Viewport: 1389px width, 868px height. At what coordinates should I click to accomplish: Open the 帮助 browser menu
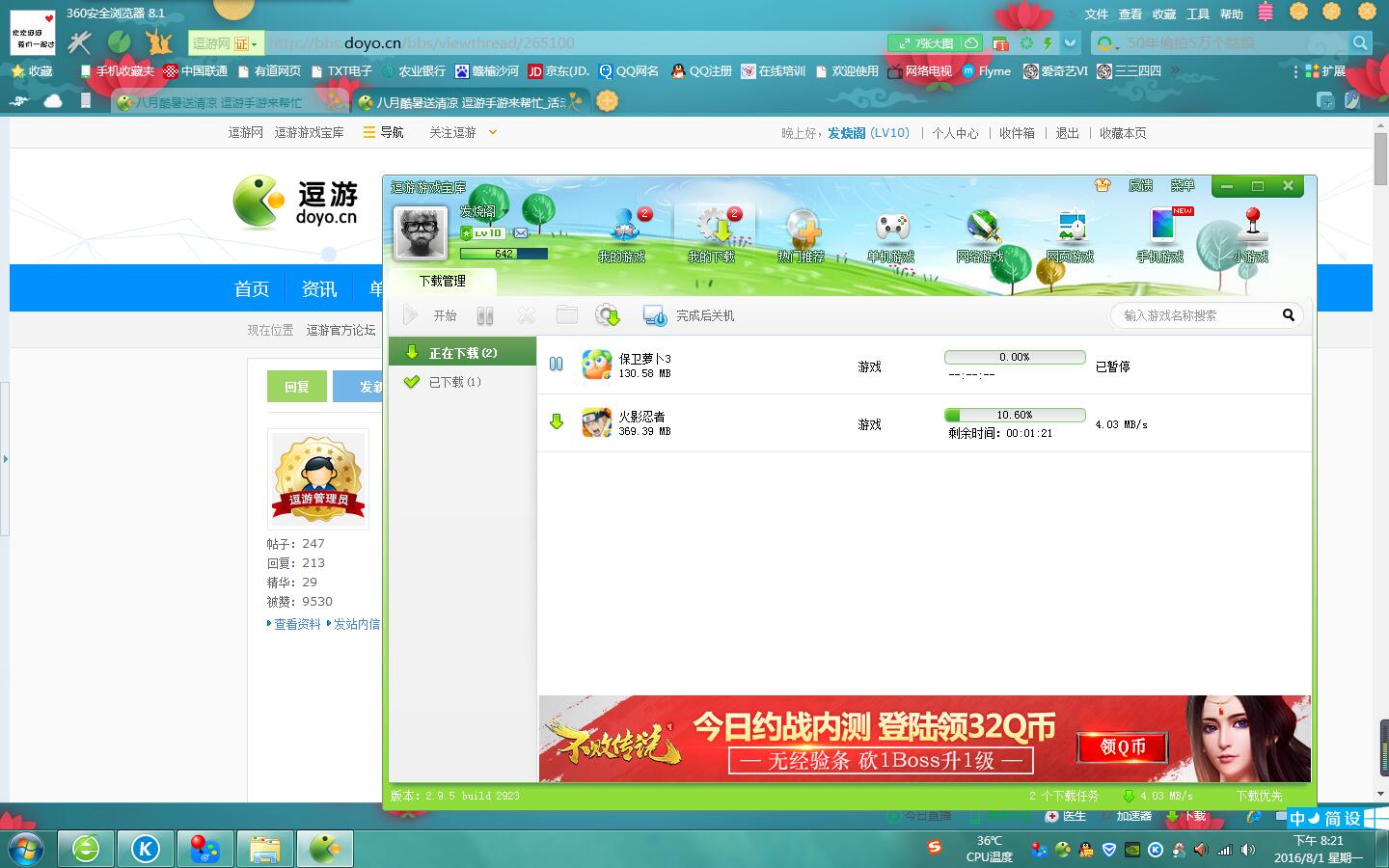[x=1232, y=14]
